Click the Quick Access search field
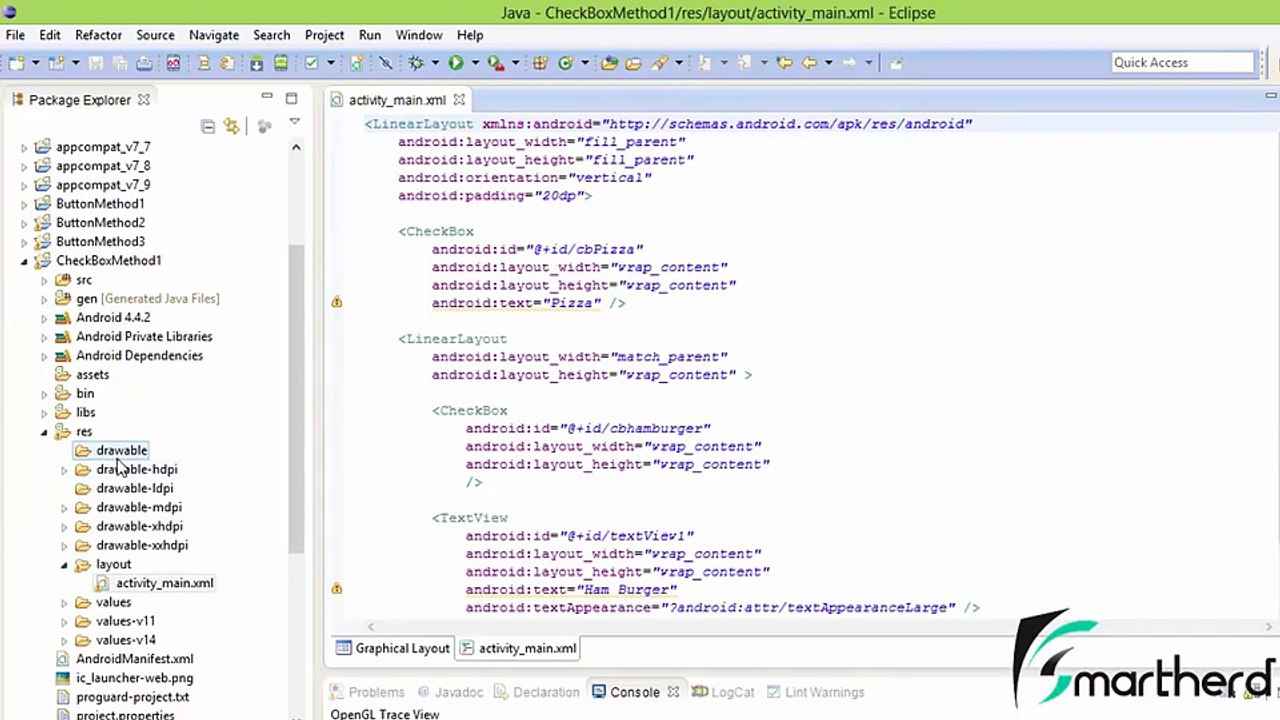Screen dimensions: 1280x720 click(x=1182, y=62)
